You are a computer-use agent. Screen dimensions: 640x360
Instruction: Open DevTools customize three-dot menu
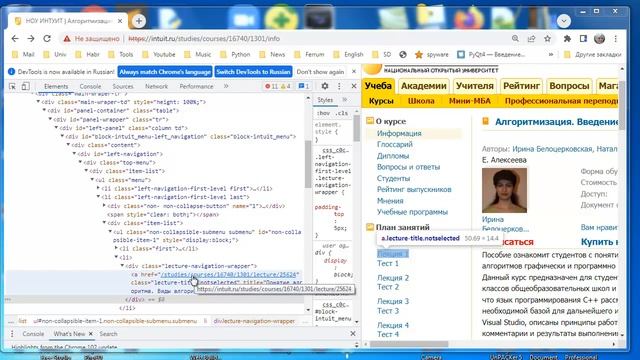(x=339, y=86)
